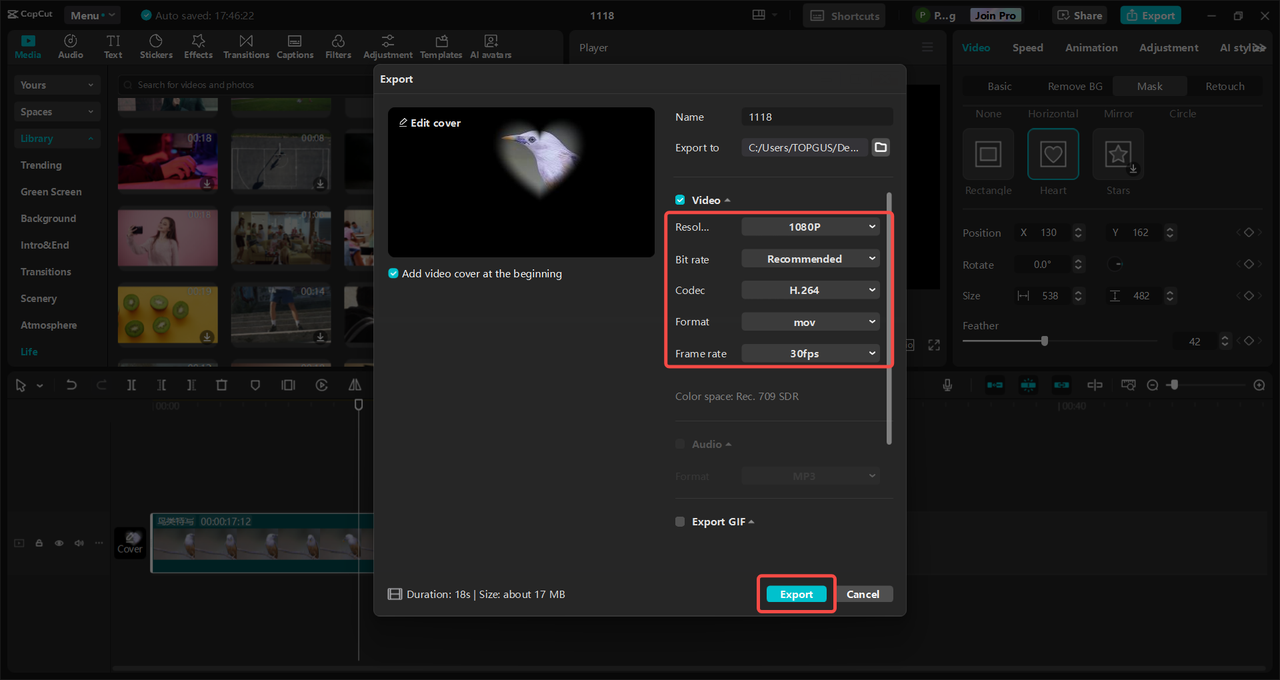The width and height of the screenshot is (1280, 680).
Task: Open the Audio media tab
Action: [71, 46]
